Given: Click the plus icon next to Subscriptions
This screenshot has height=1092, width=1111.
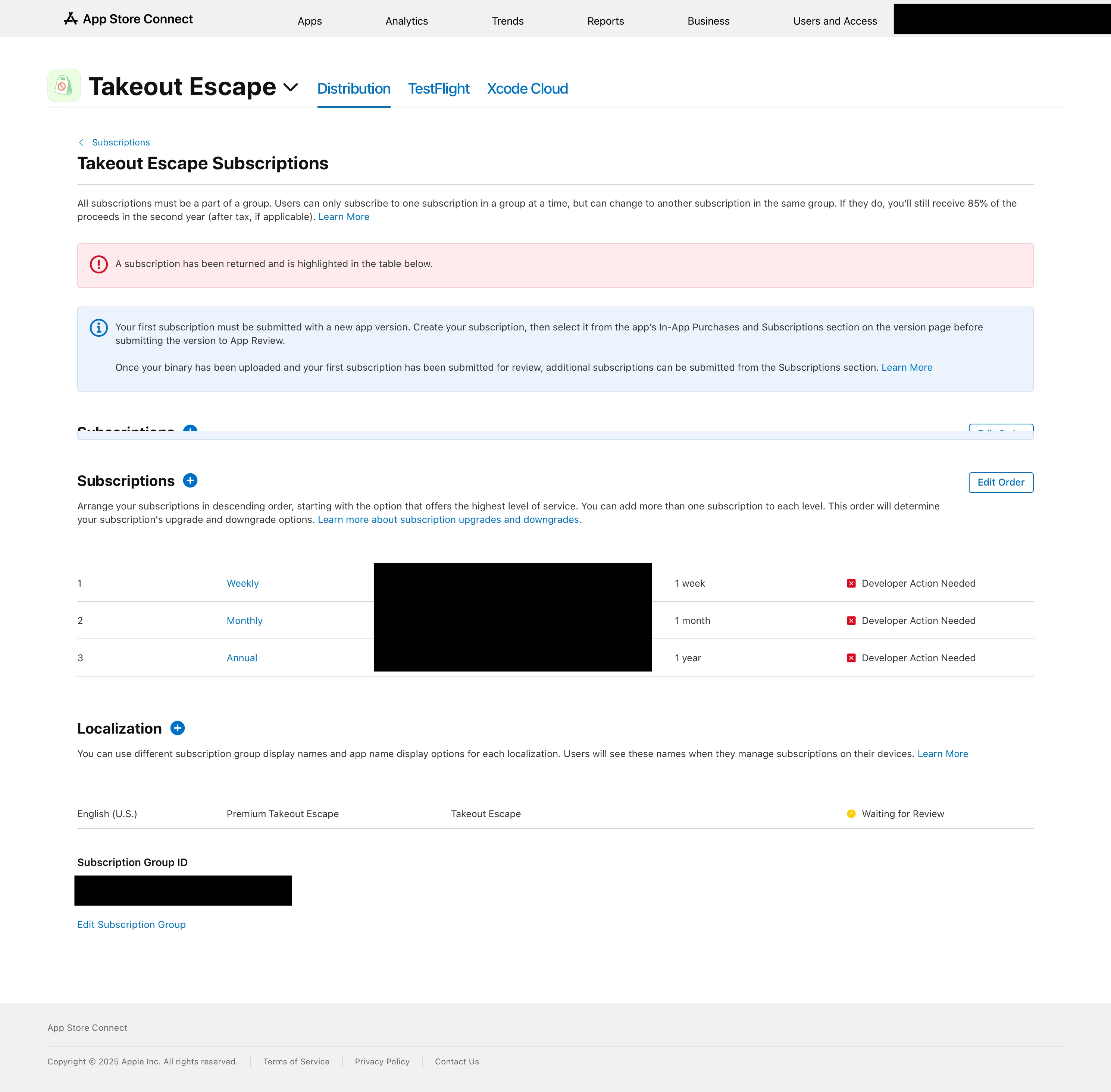Looking at the screenshot, I should point(190,481).
